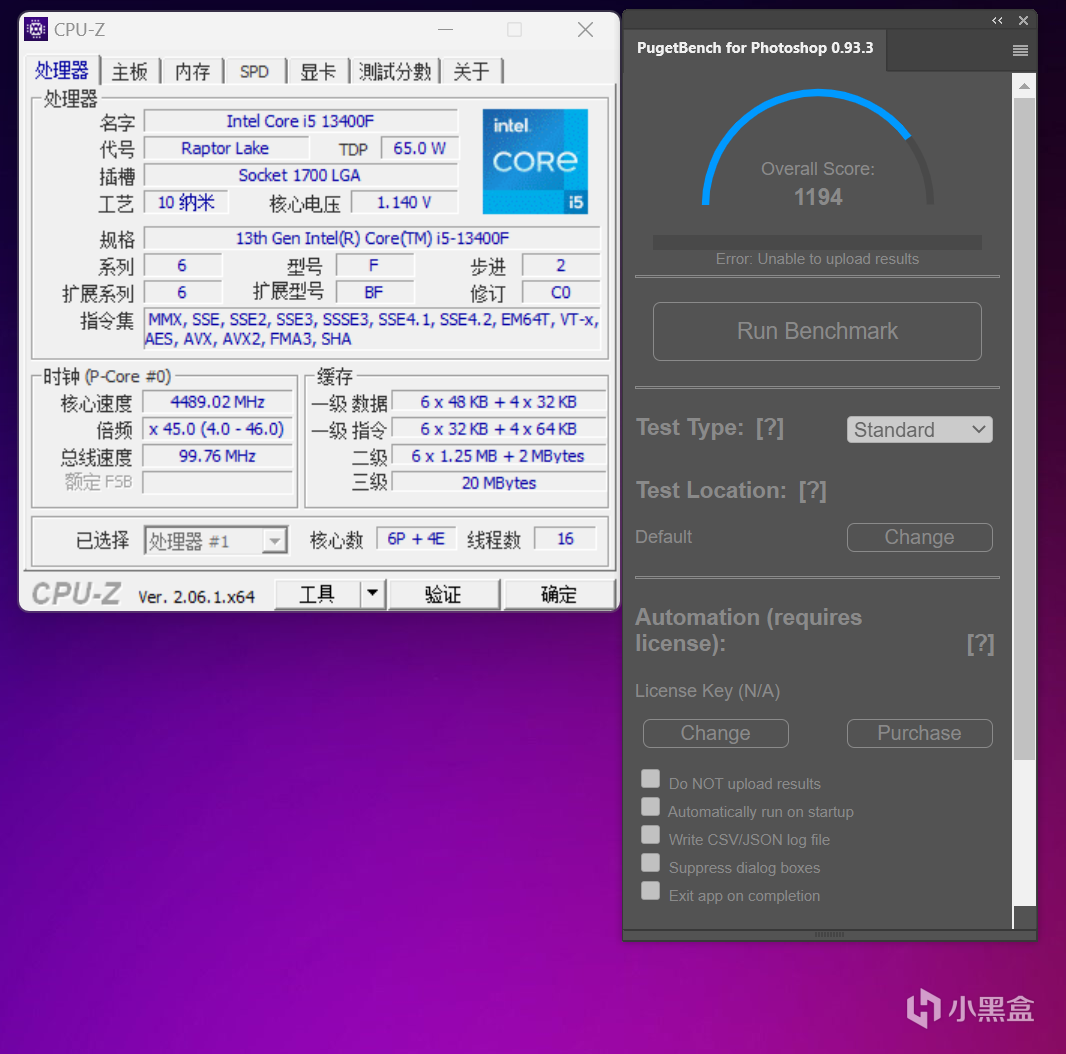Check Do NOT upload results
Screen dimensions: 1066x1054
pyautogui.click(x=651, y=779)
